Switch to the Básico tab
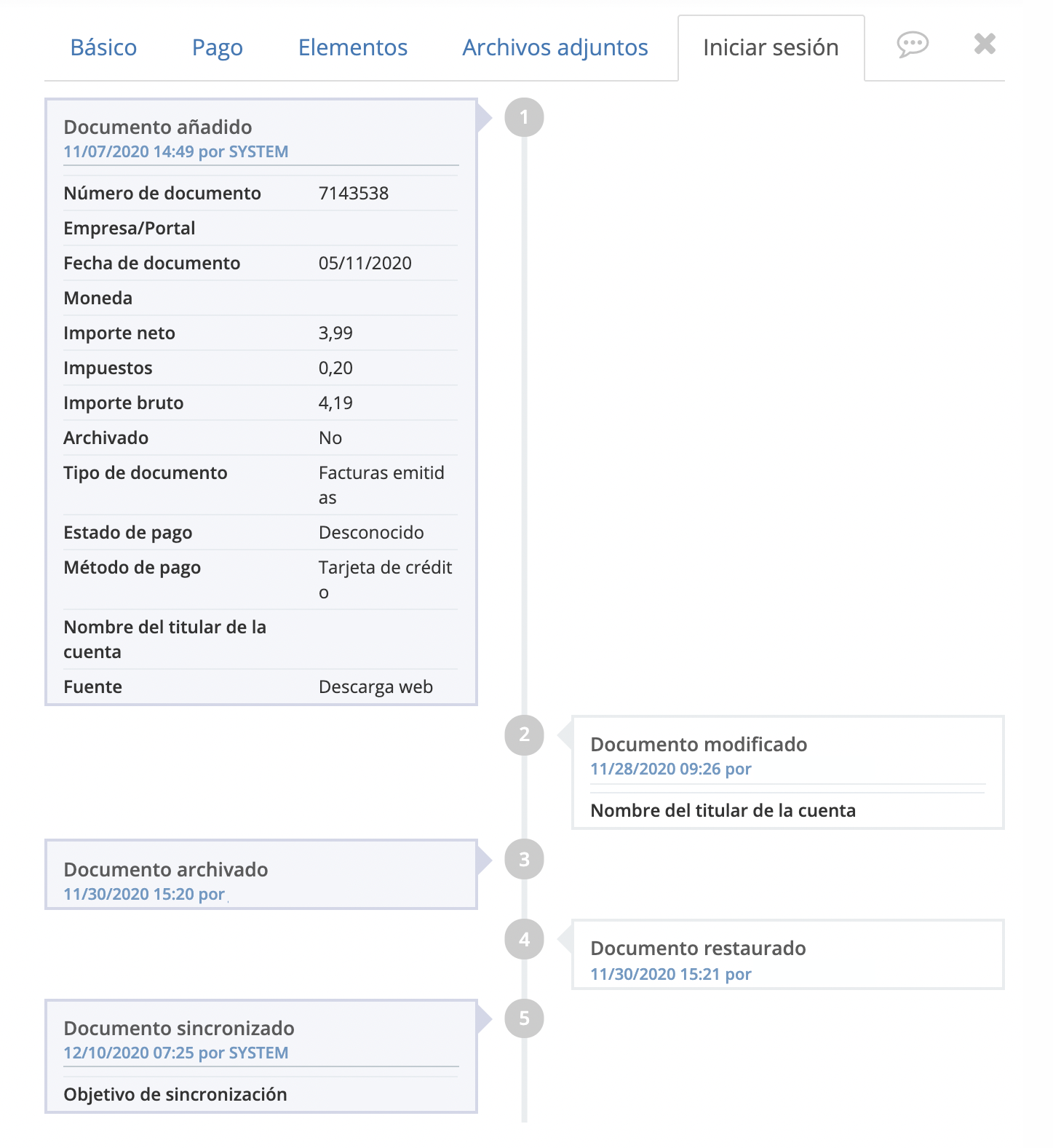Viewport: 1053px width, 1148px height. click(x=103, y=47)
